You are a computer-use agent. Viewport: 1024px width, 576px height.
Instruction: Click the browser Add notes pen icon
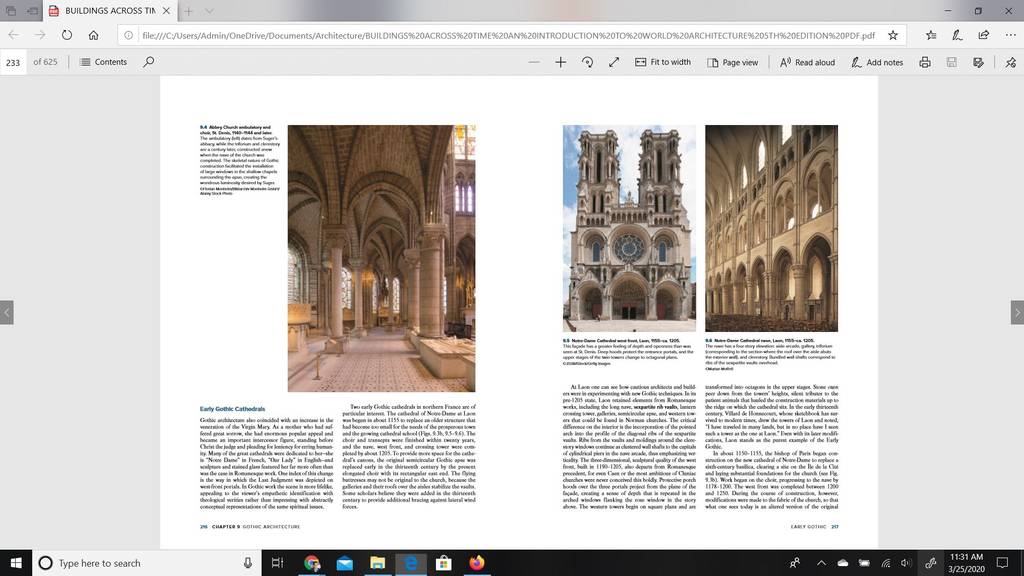click(x=957, y=35)
